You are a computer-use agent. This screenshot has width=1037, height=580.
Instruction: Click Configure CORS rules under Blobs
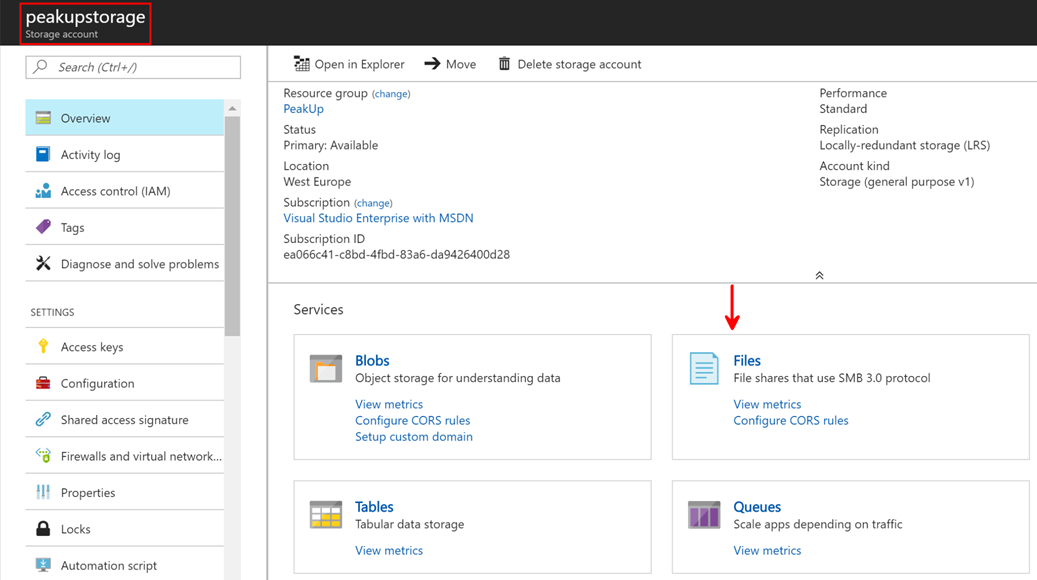[x=413, y=420]
